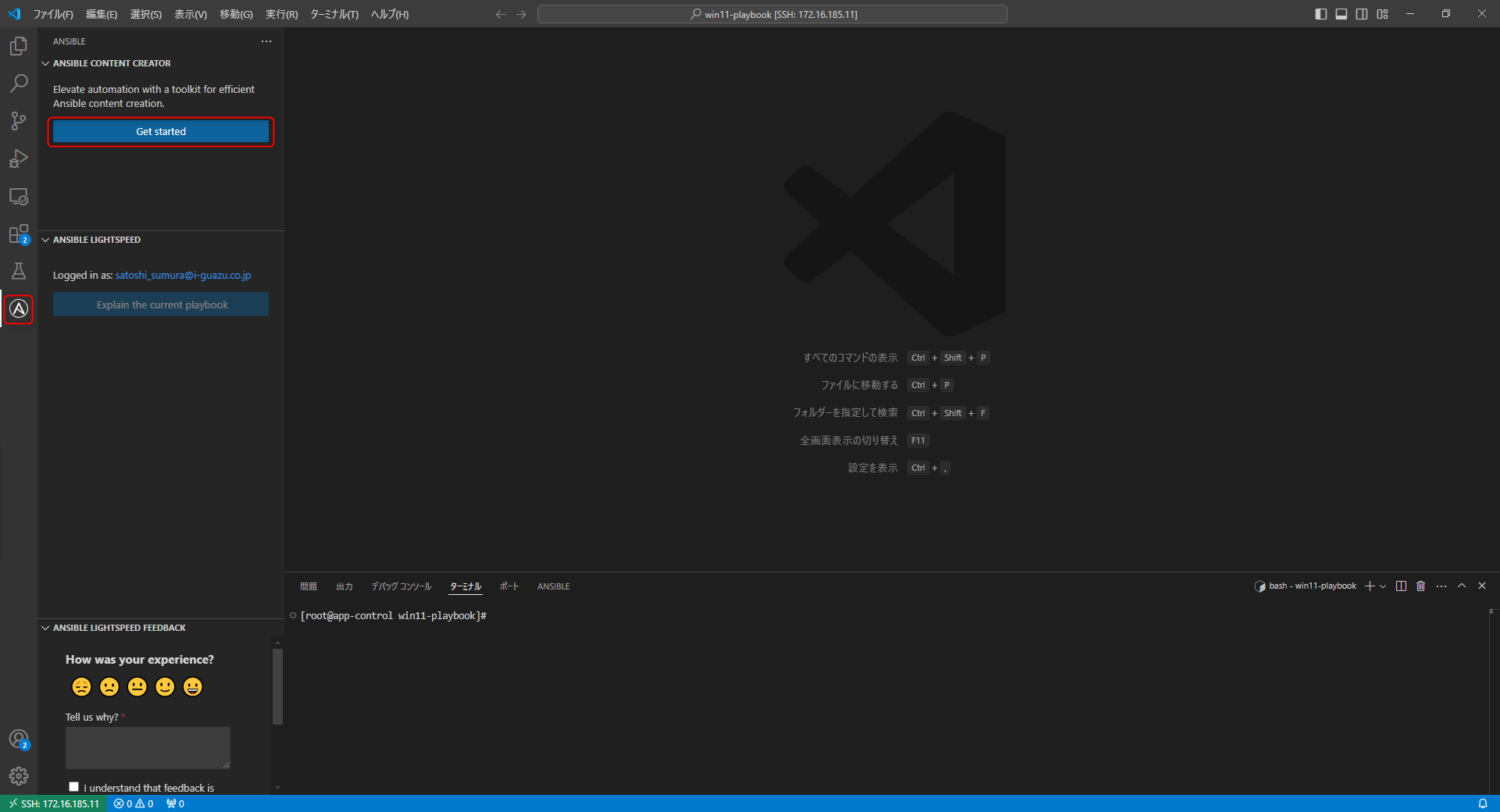Image resolution: width=1500 pixels, height=812 pixels.
Task: Click the feedback panel scrollbar
Action: (277, 686)
